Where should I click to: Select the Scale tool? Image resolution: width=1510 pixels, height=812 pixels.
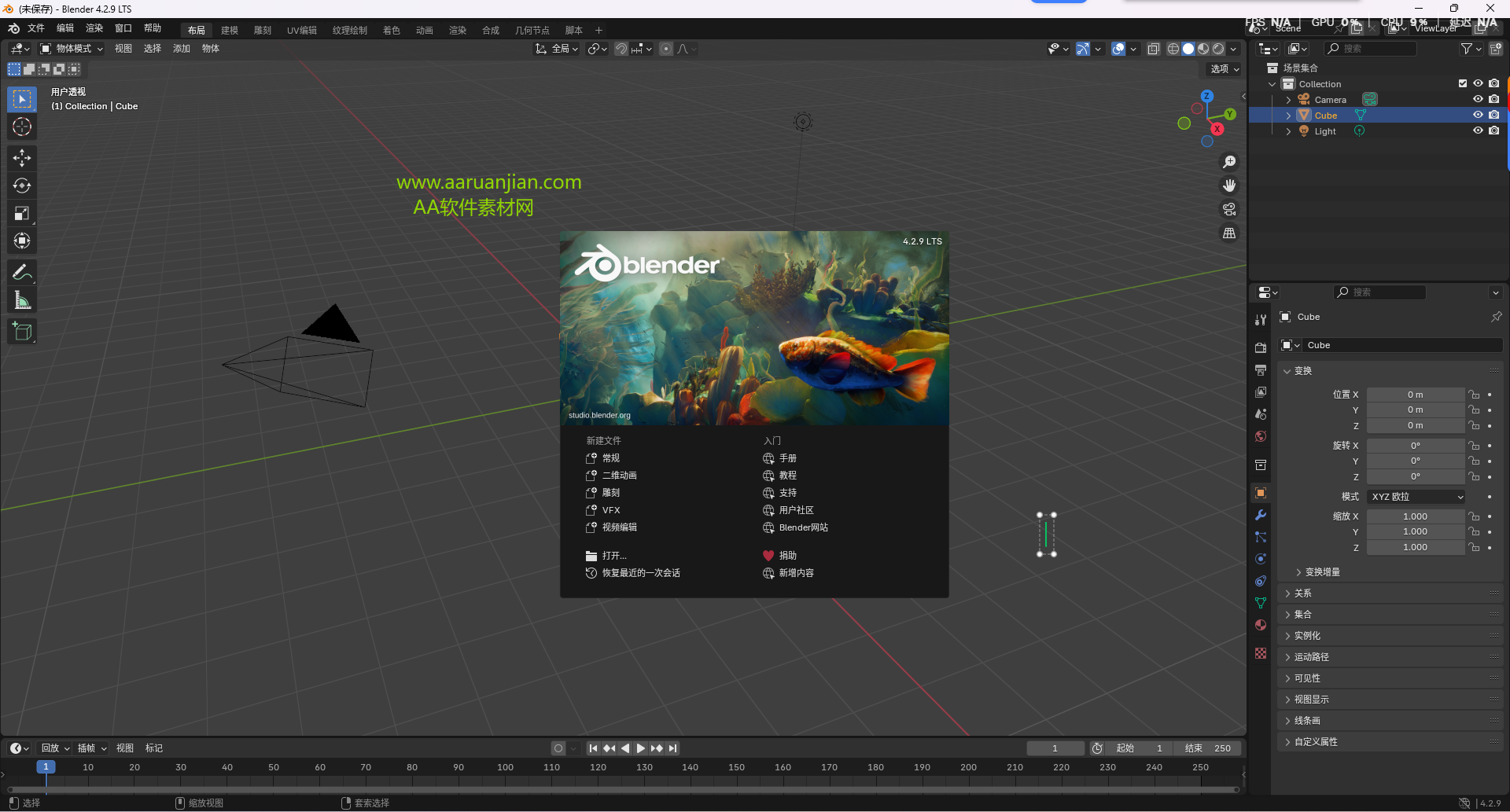tap(21, 213)
